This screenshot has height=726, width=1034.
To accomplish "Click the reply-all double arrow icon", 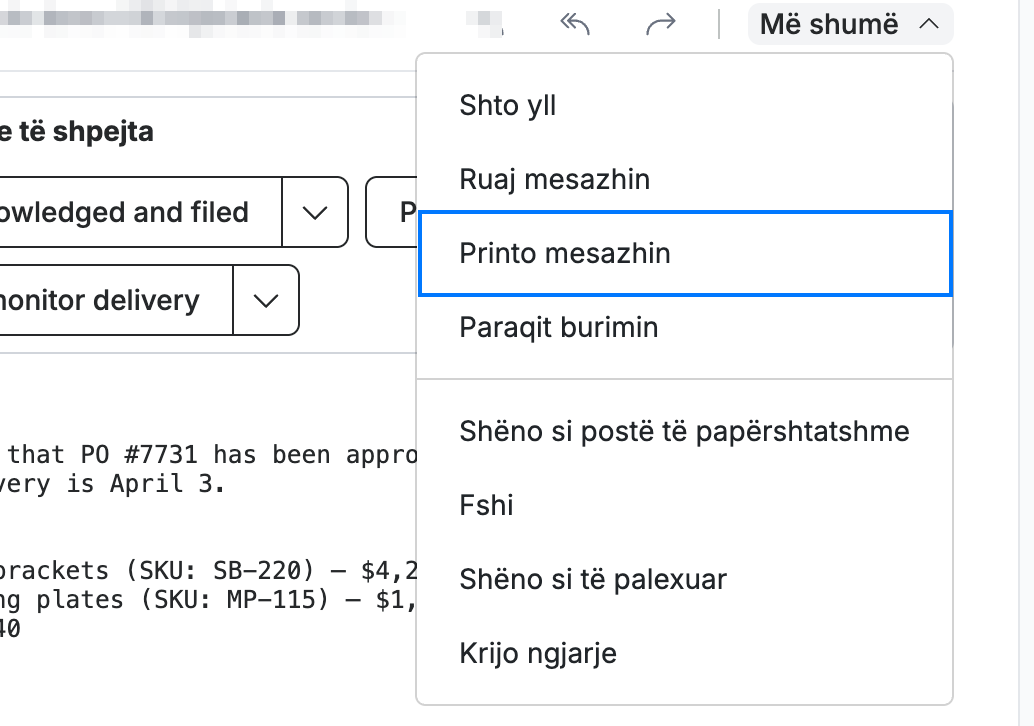I will [x=574, y=24].
